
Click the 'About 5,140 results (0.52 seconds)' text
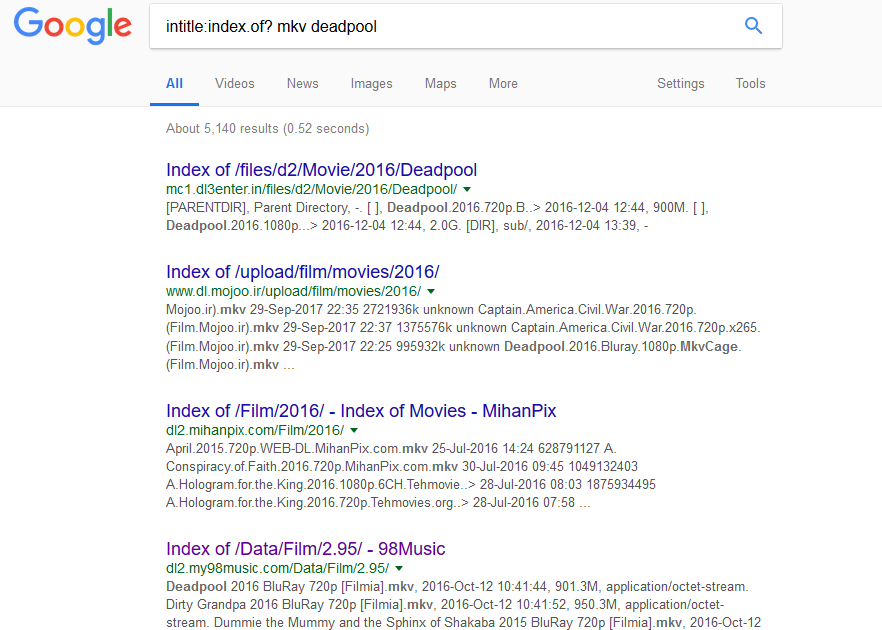[268, 129]
